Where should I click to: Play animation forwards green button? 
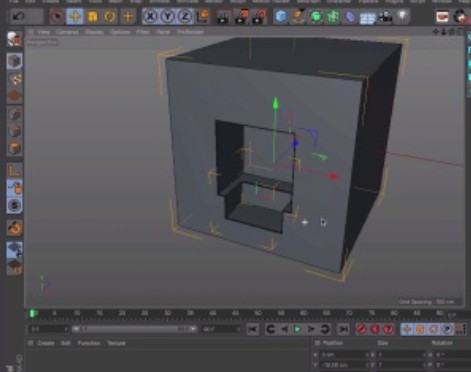(297, 329)
